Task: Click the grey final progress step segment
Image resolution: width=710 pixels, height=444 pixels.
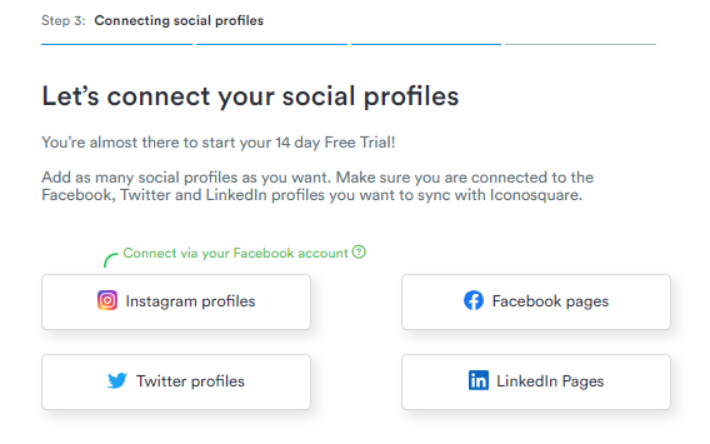Action: click(x=580, y=44)
